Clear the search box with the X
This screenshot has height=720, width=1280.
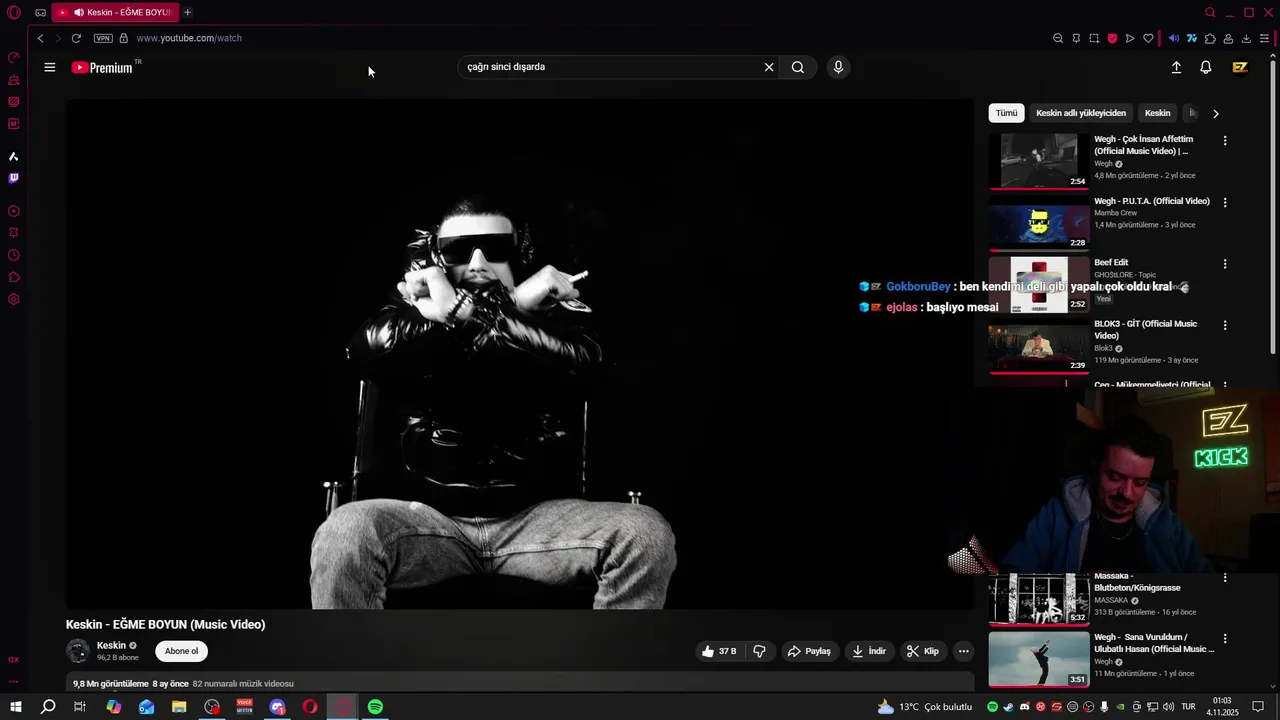click(769, 67)
